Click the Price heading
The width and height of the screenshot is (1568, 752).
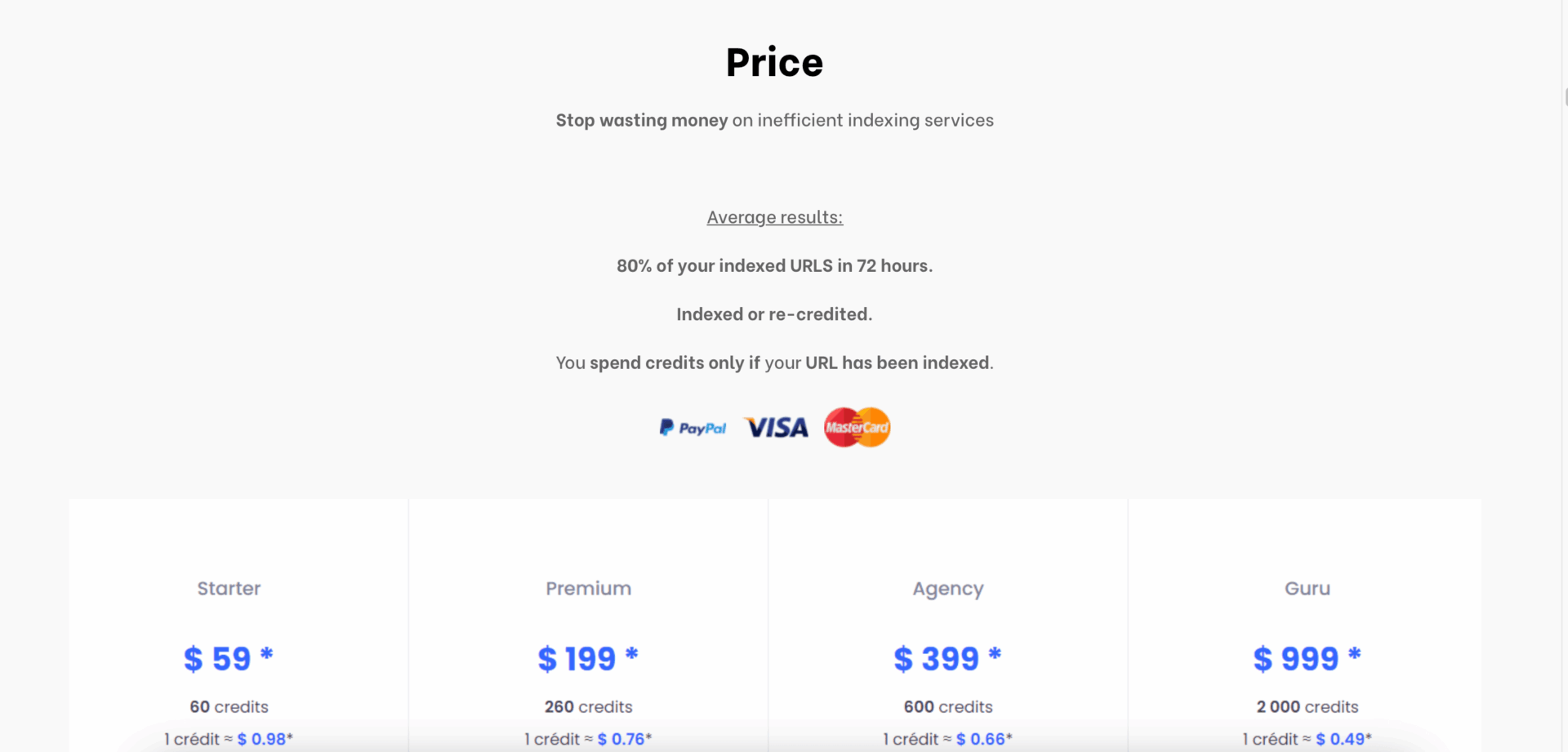click(775, 62)
